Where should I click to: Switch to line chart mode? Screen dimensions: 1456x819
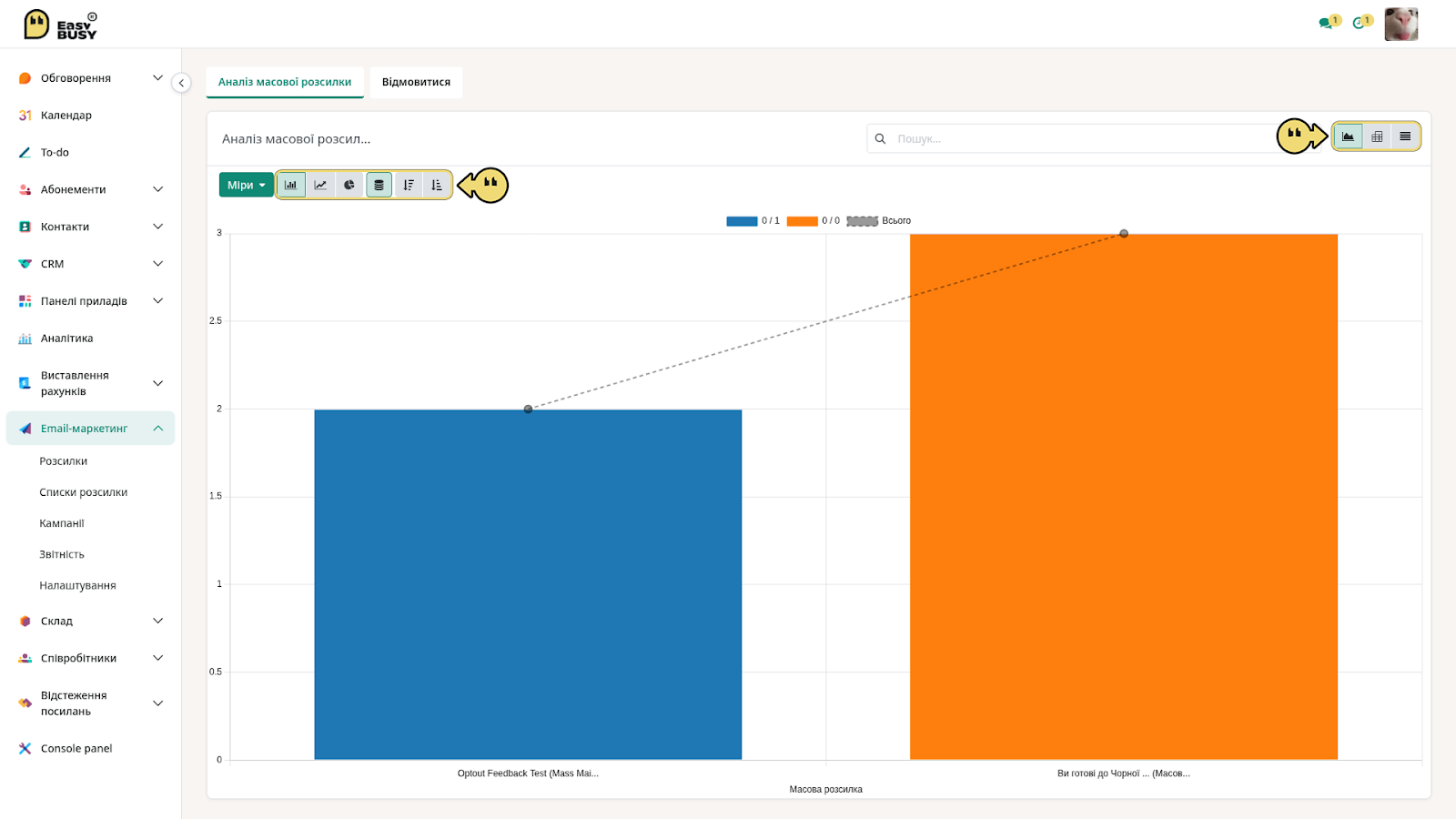click(x=320, y=185)
